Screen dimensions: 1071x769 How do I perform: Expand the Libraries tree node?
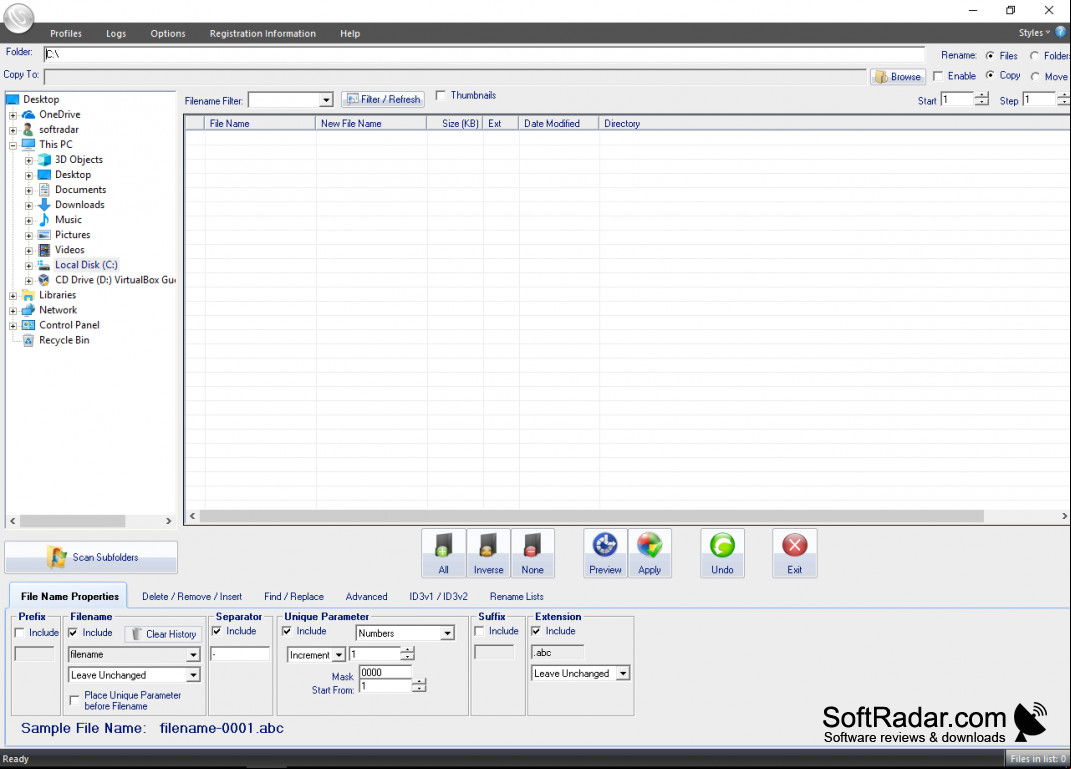12,295
